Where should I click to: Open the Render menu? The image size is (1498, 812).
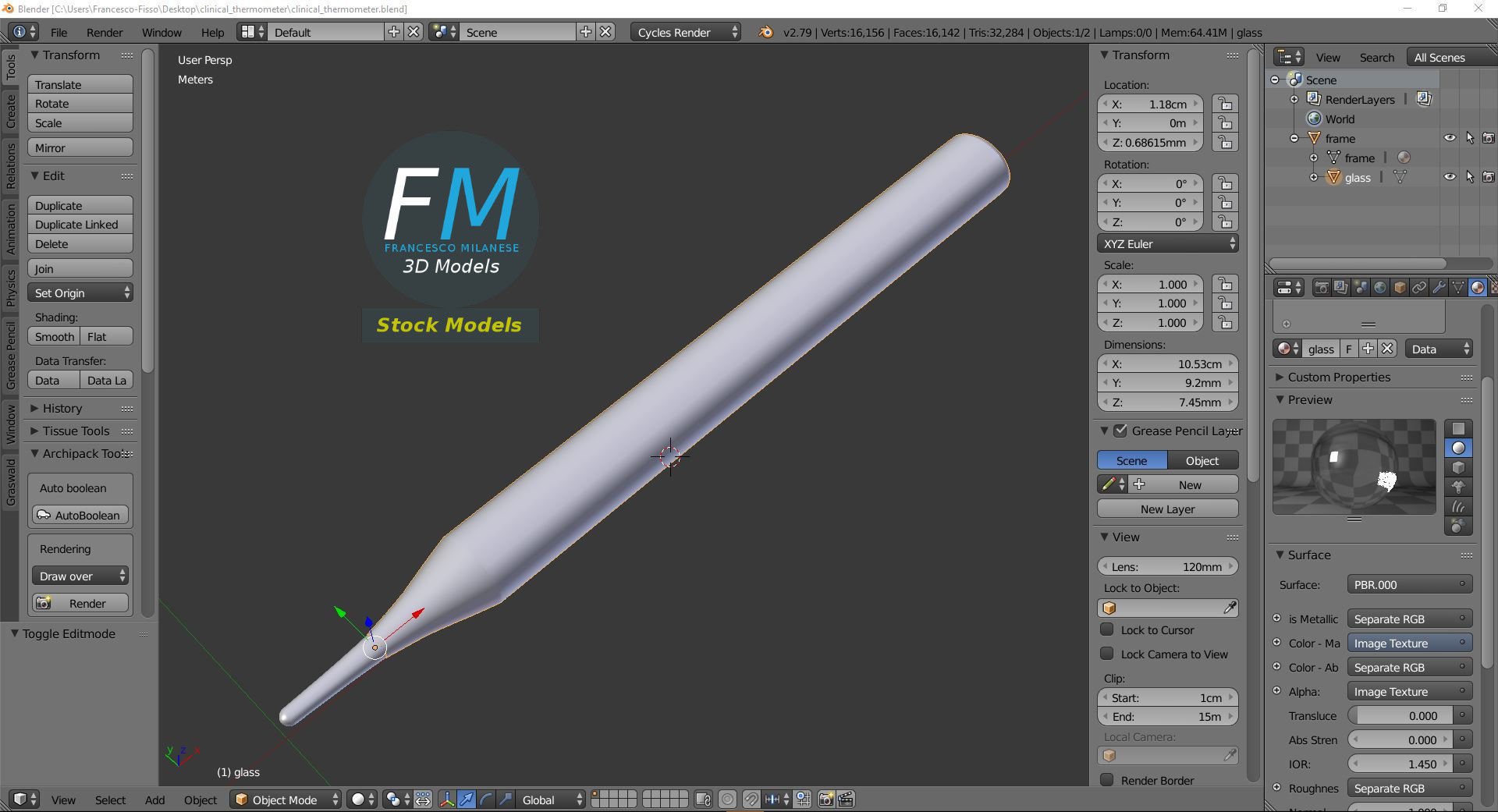[x=105, y=32]
